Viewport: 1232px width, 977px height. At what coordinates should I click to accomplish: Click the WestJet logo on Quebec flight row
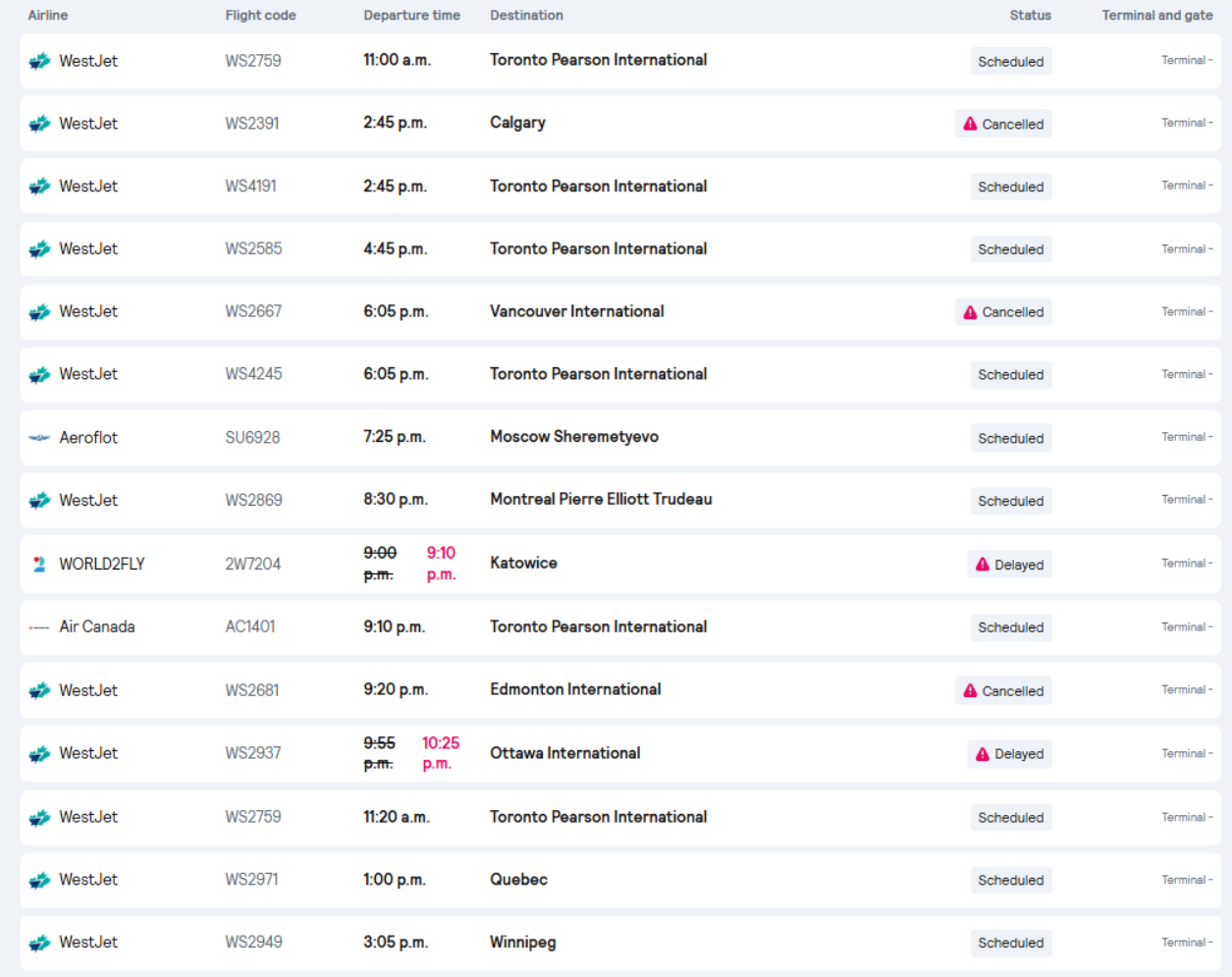pyautogui.click(x=39, y=881)
